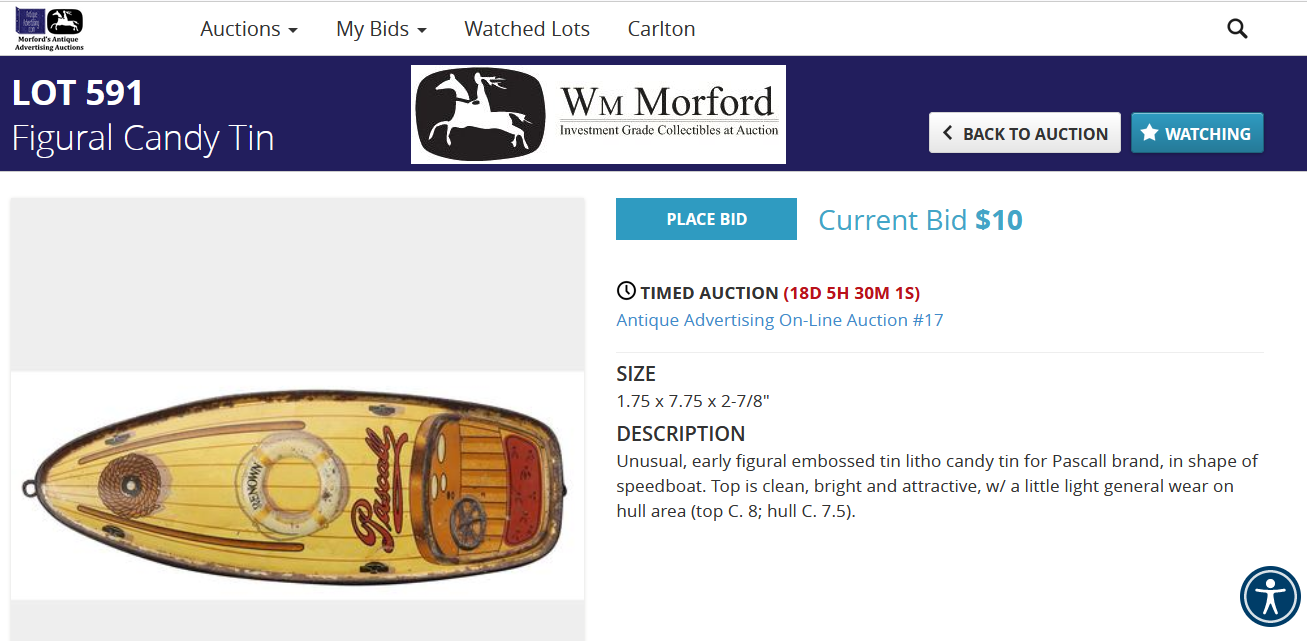Open the Watched Lots menu item
This screenshot has height=641, width=1307.
tap(527, 29)
